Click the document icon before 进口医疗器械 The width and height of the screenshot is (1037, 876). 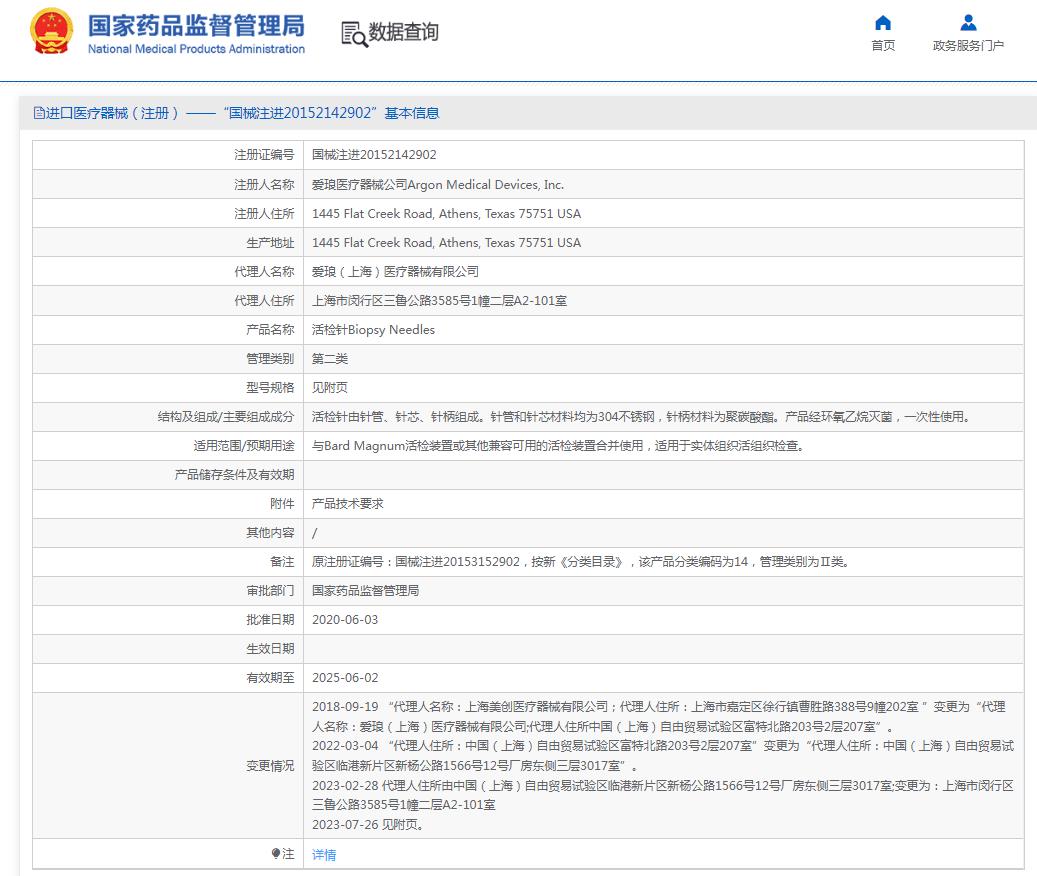39,113
